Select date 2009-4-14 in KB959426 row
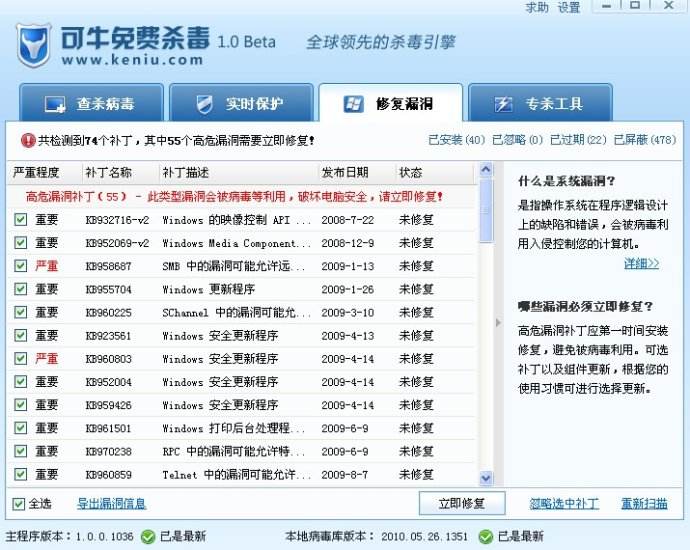690x550 pixels. coord(348,405)
